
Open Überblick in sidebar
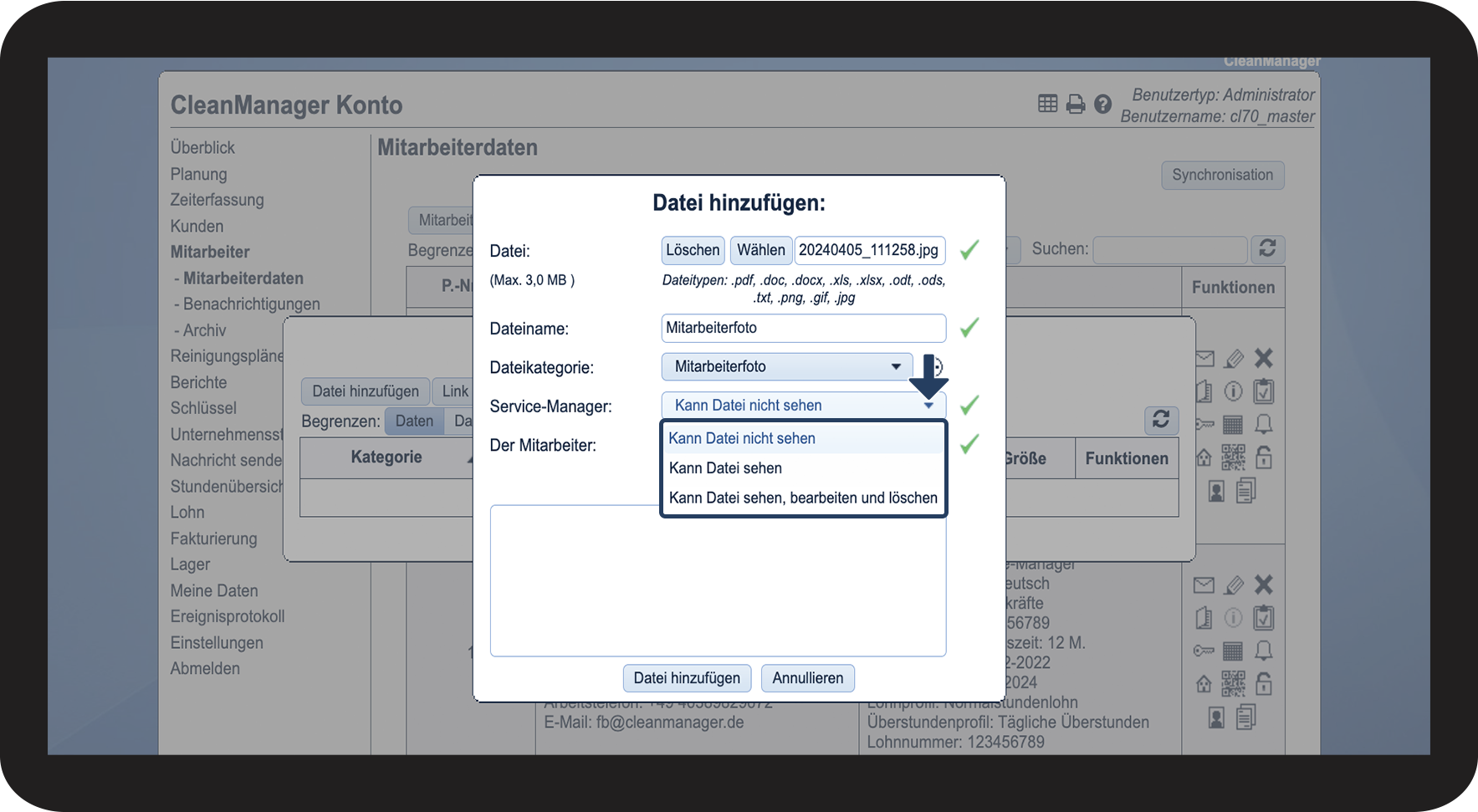202,148
